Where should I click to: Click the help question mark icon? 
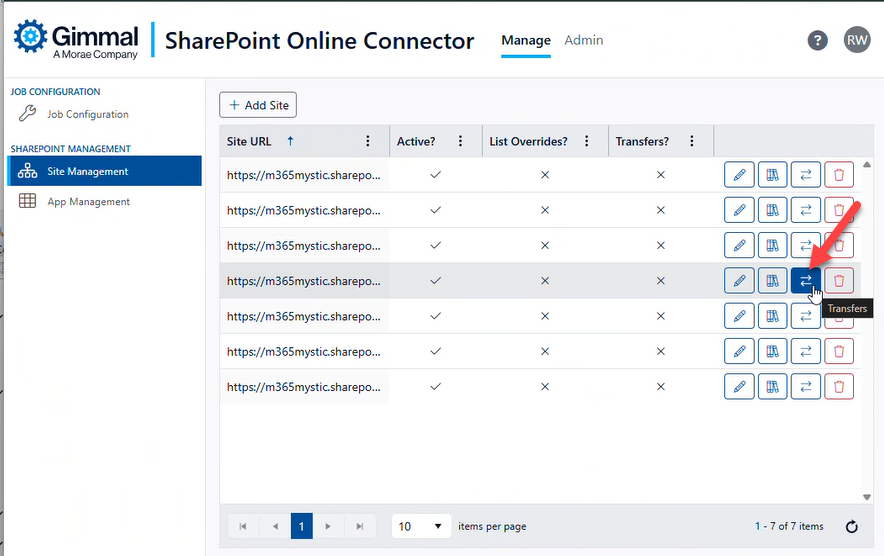pyautogui.click(x=817, y=40)
